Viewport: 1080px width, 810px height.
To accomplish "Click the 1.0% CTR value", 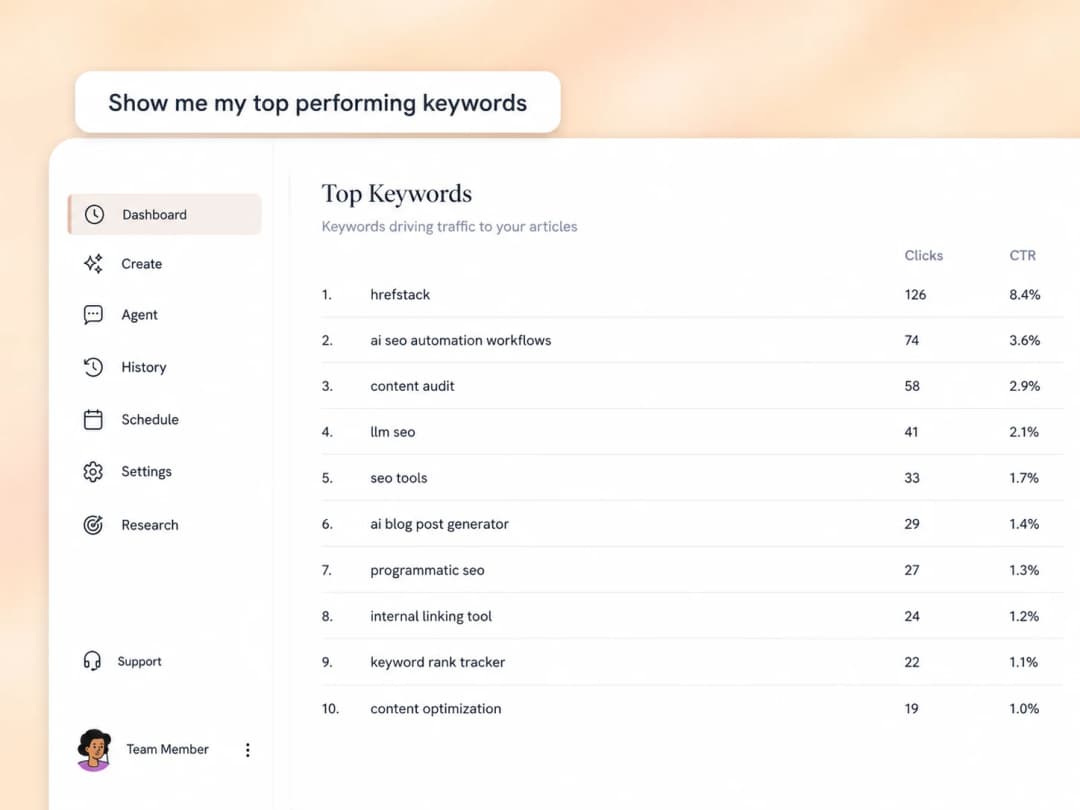I will (x=1024, y=709).
